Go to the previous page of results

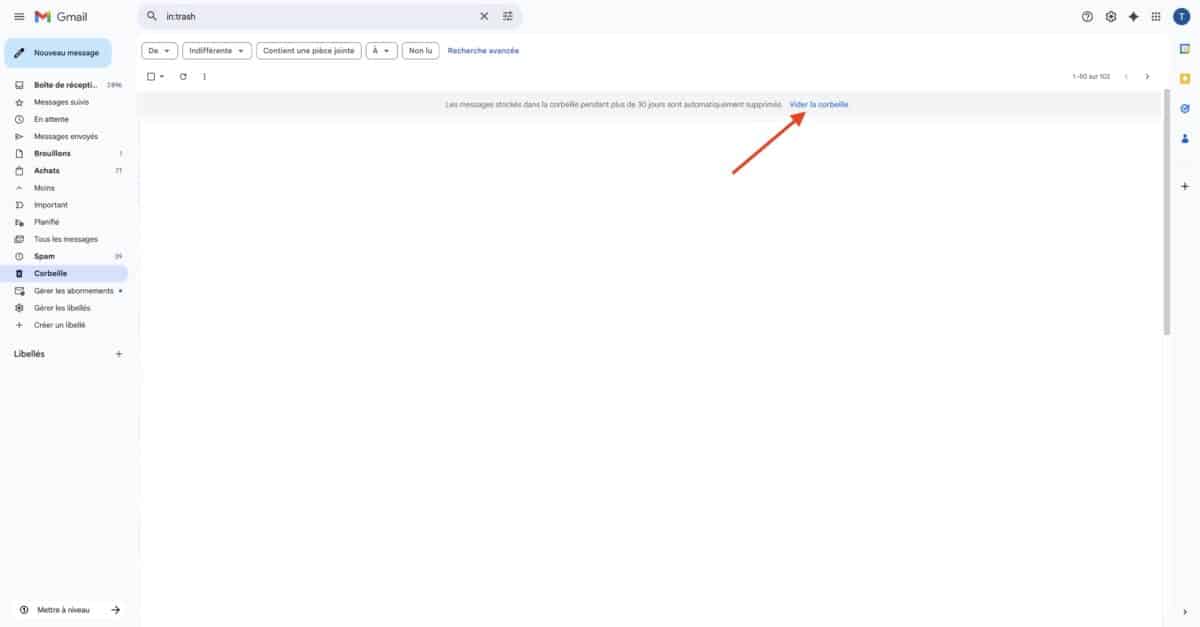(x=1126, y=76)
